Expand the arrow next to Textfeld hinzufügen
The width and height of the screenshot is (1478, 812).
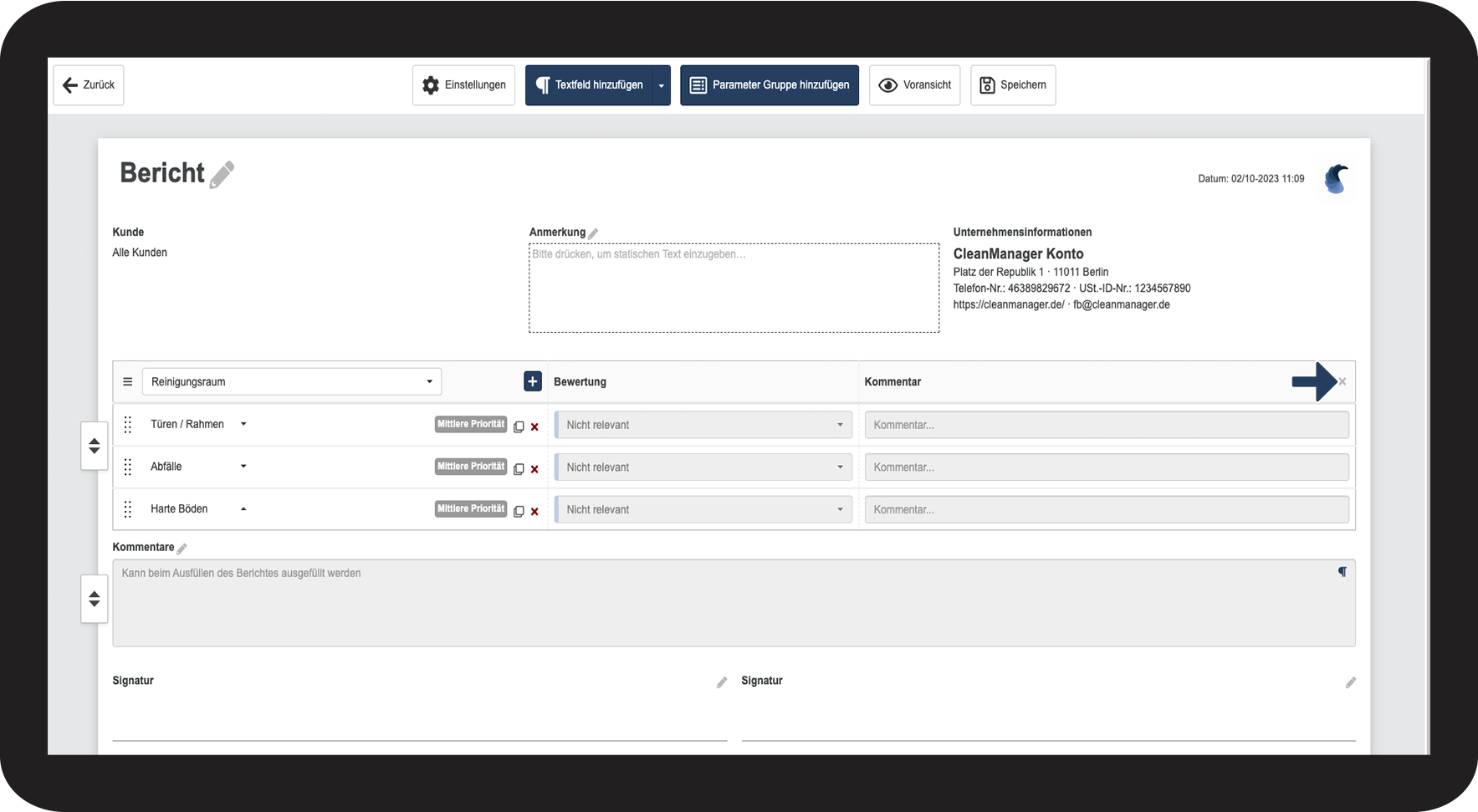tap(662, 85)
